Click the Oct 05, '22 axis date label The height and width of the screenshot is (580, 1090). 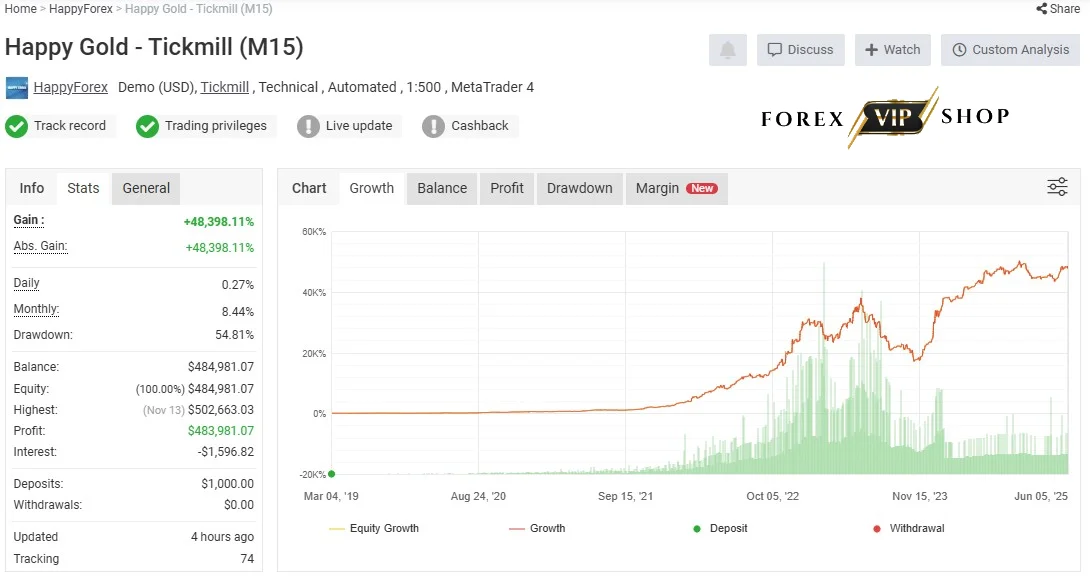tap(773, 497)
